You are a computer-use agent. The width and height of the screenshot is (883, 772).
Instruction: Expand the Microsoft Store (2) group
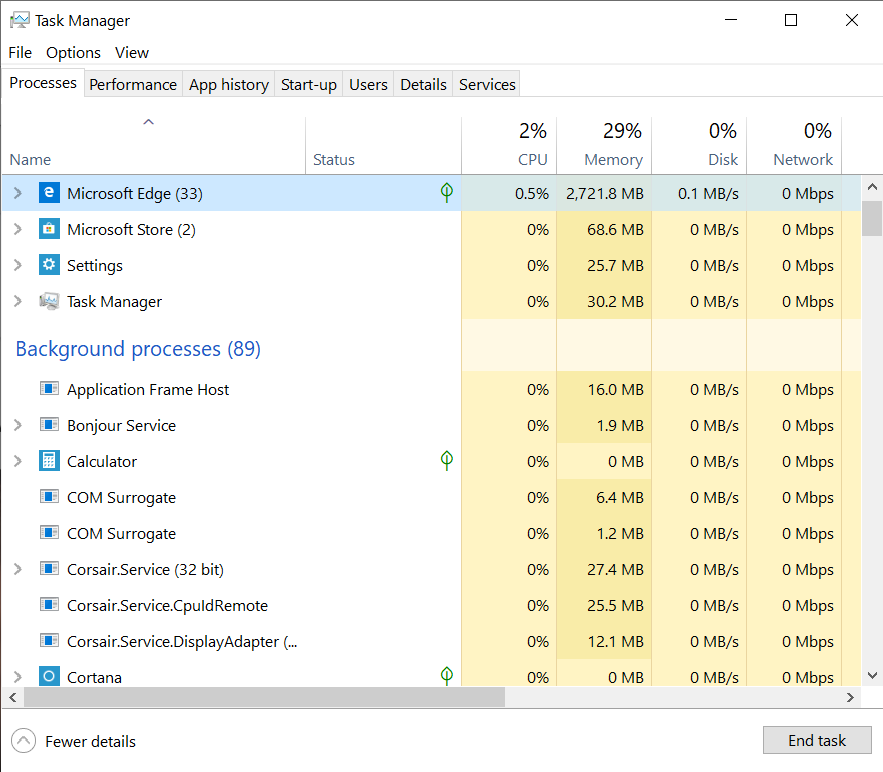18,229
